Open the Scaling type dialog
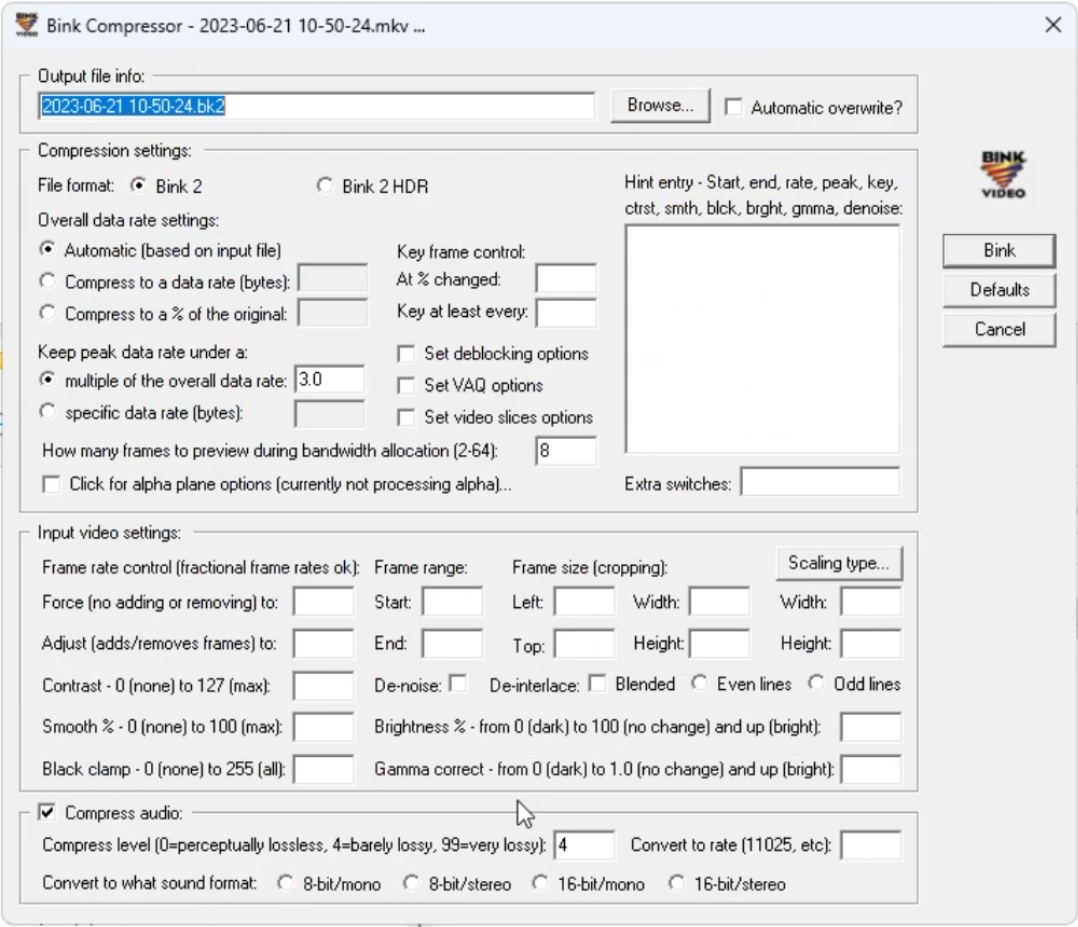1078x927 pixels. coord(839,564)
